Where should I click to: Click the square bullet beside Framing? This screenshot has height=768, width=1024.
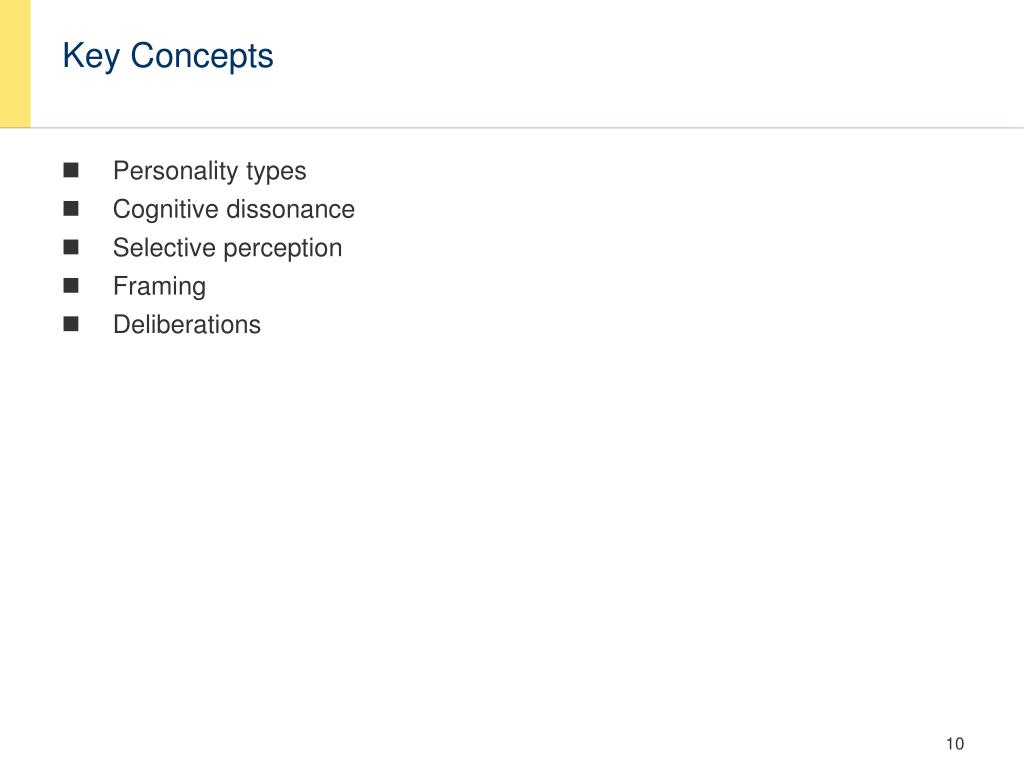(x=71, y=286)
